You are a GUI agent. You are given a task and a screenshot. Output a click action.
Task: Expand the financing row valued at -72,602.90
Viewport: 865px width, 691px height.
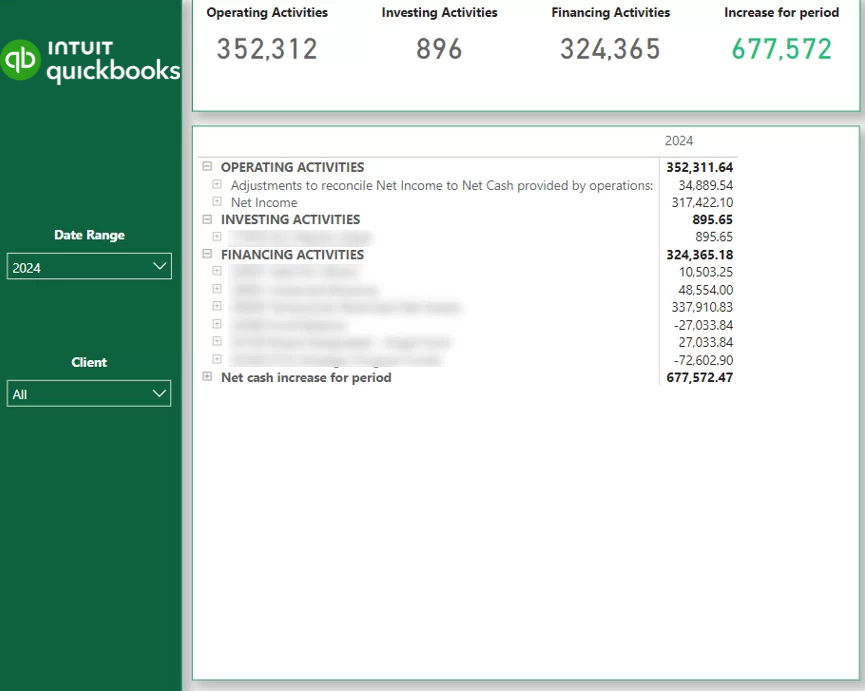click(x=217, y=359)
